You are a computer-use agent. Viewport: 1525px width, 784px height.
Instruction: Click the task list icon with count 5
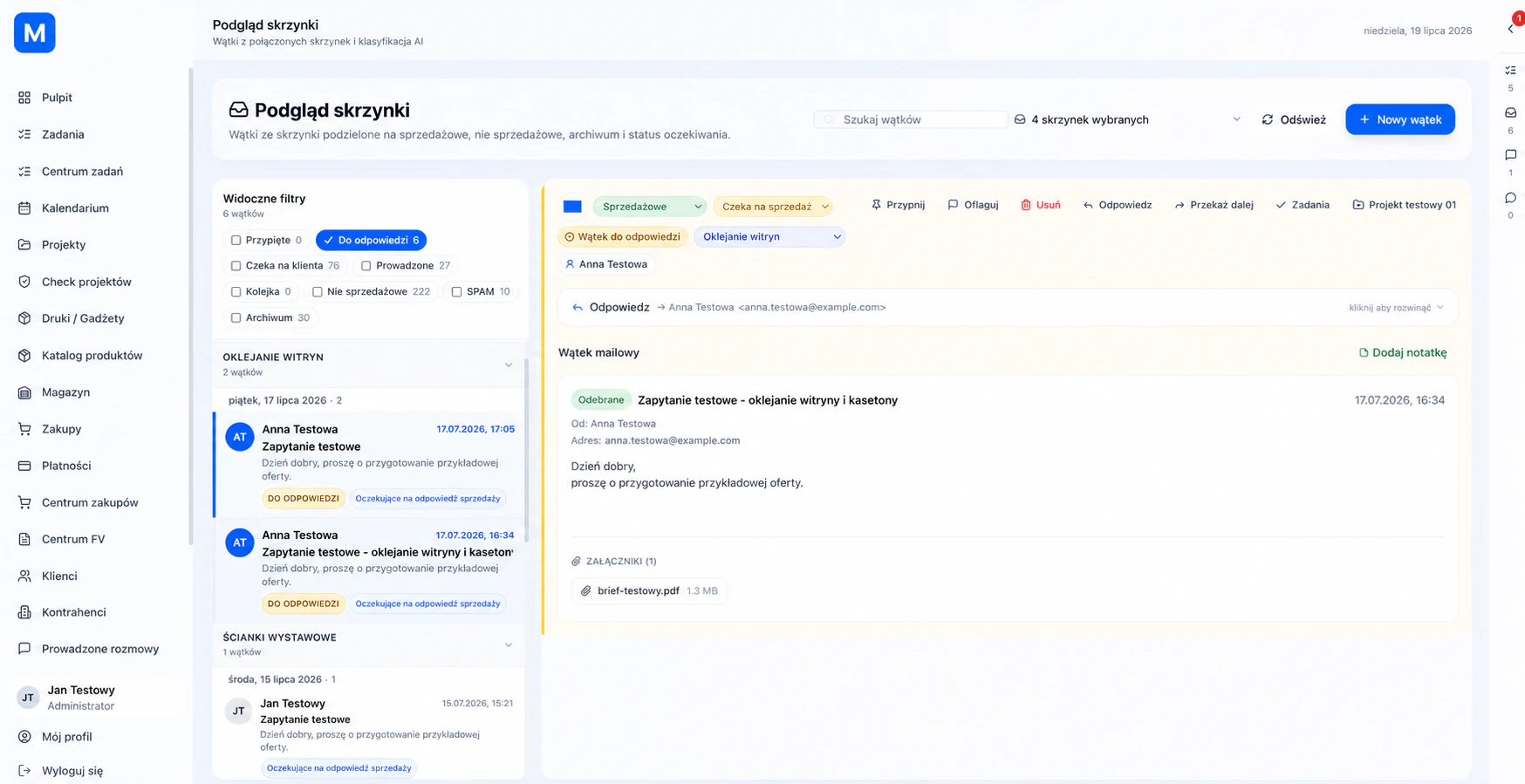click(1510, 71)
